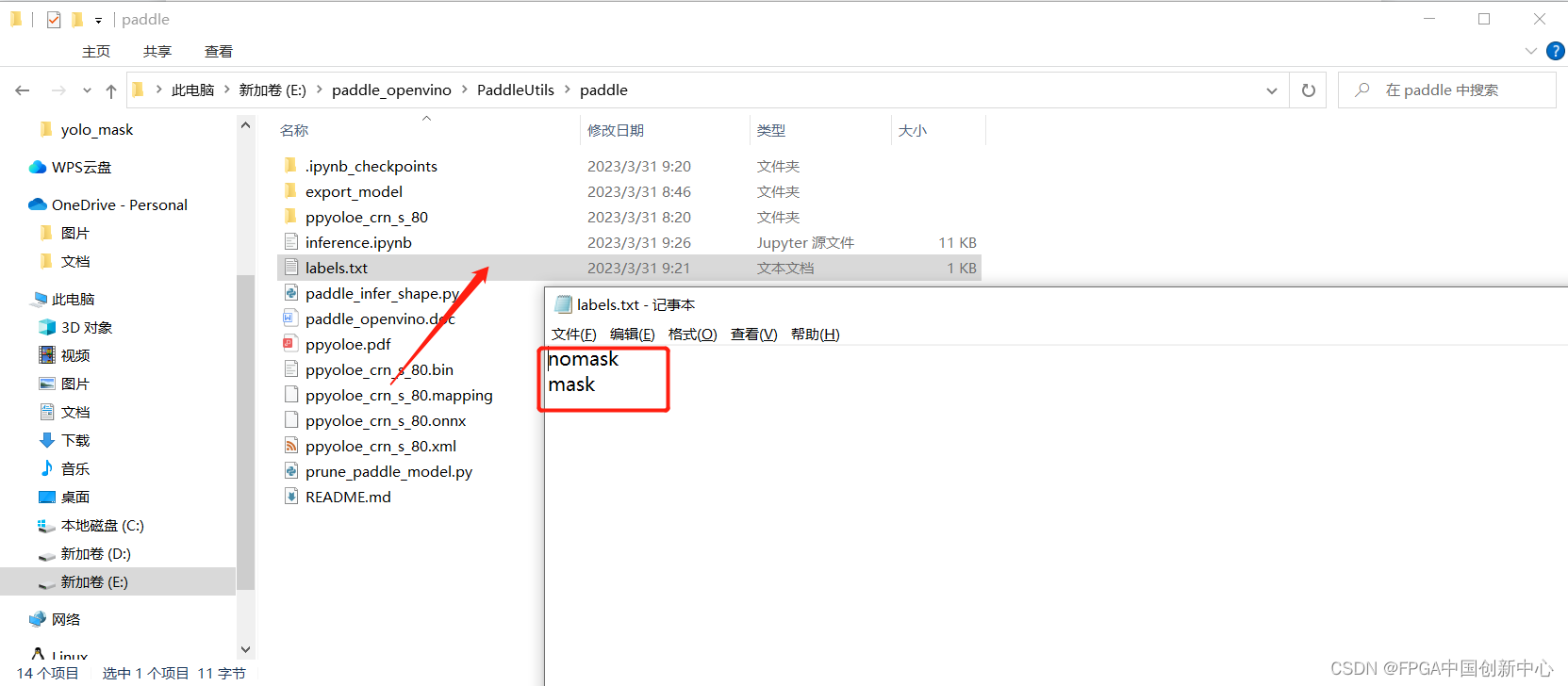Open 帮助(H) menu in Notepad

(x=816, y=335)
